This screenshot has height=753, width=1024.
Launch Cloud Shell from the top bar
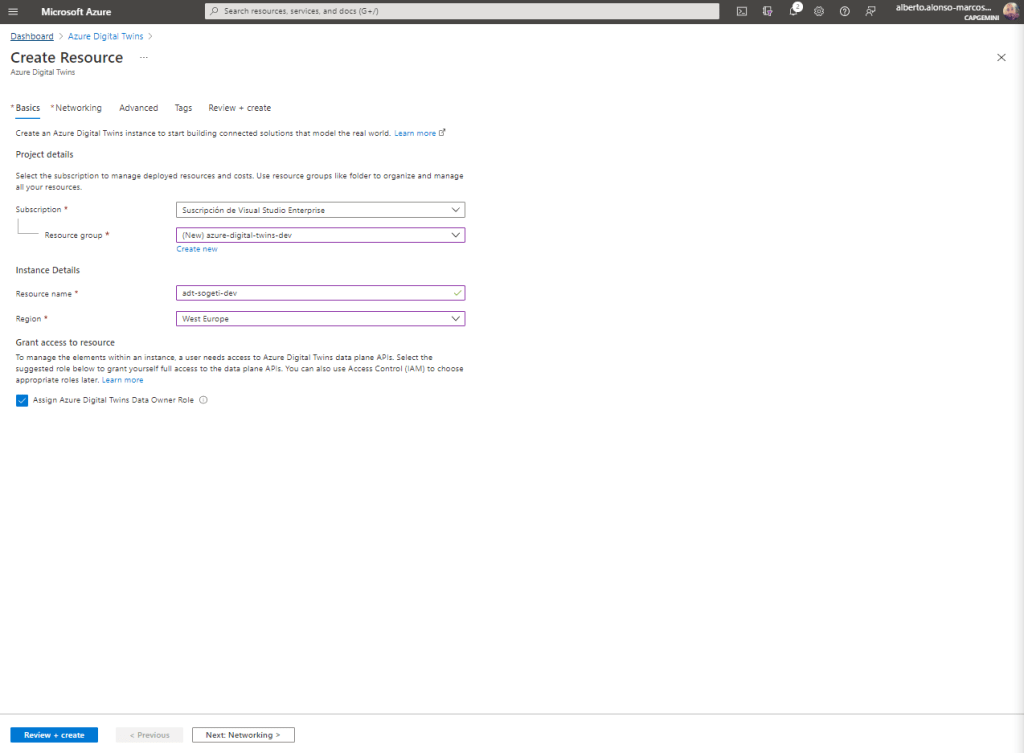(742, 11)
